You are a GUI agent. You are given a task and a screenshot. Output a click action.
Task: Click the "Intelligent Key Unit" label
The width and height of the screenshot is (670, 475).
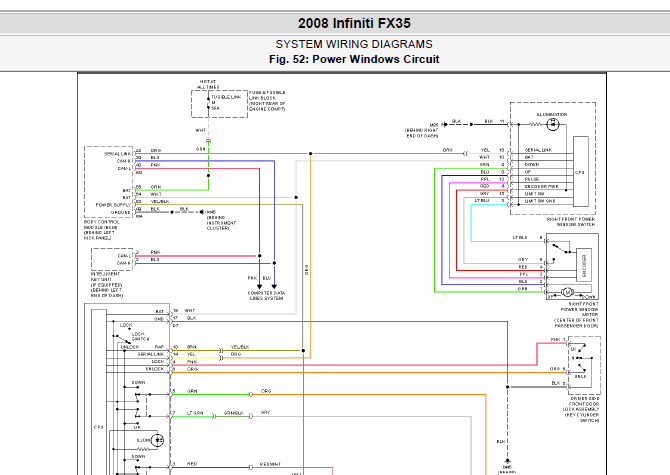pos(106,284)
